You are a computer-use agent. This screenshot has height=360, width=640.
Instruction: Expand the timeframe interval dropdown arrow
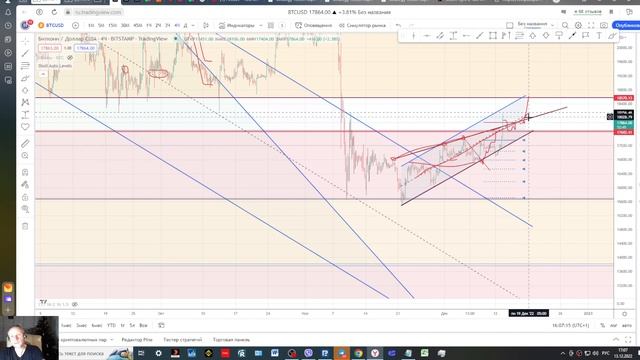coord(193,25)
